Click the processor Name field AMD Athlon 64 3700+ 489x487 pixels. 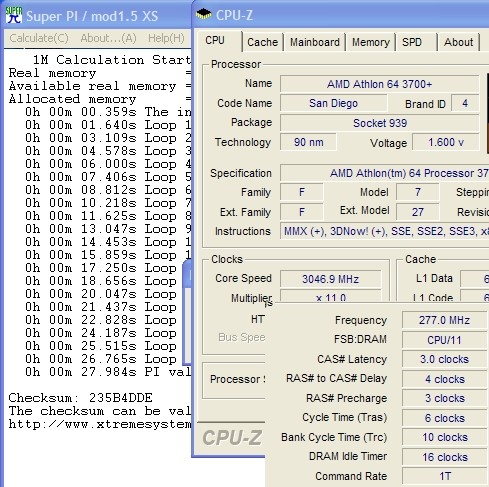[379, 84]
